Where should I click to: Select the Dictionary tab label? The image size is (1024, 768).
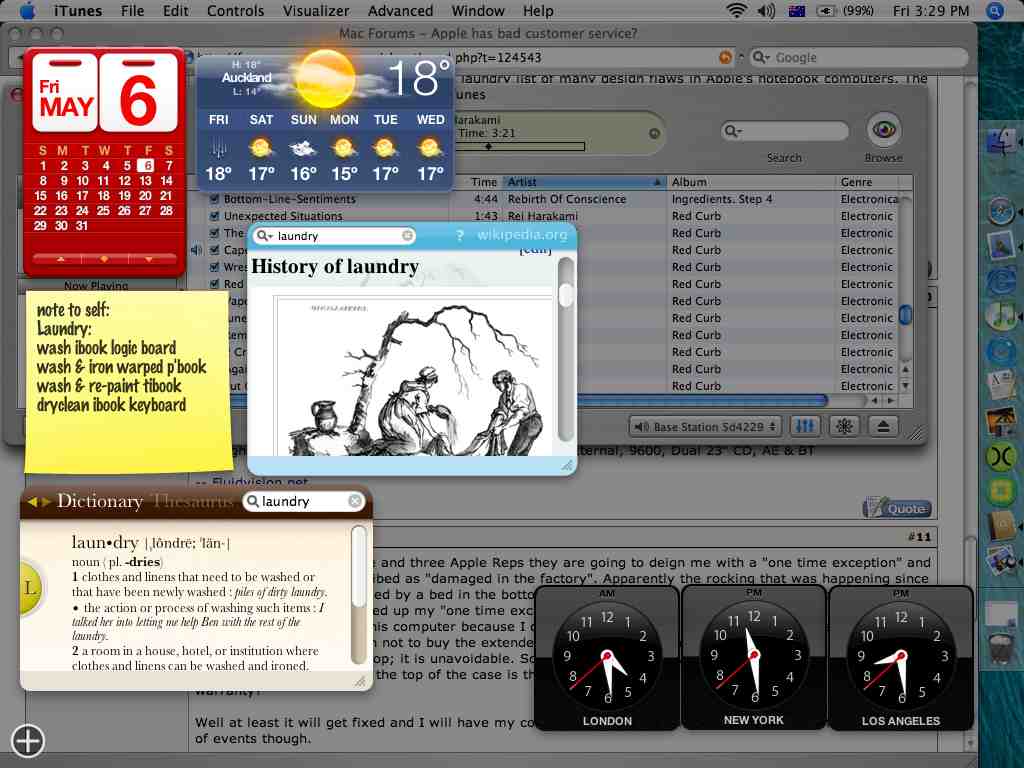click(x=100, y=501)
